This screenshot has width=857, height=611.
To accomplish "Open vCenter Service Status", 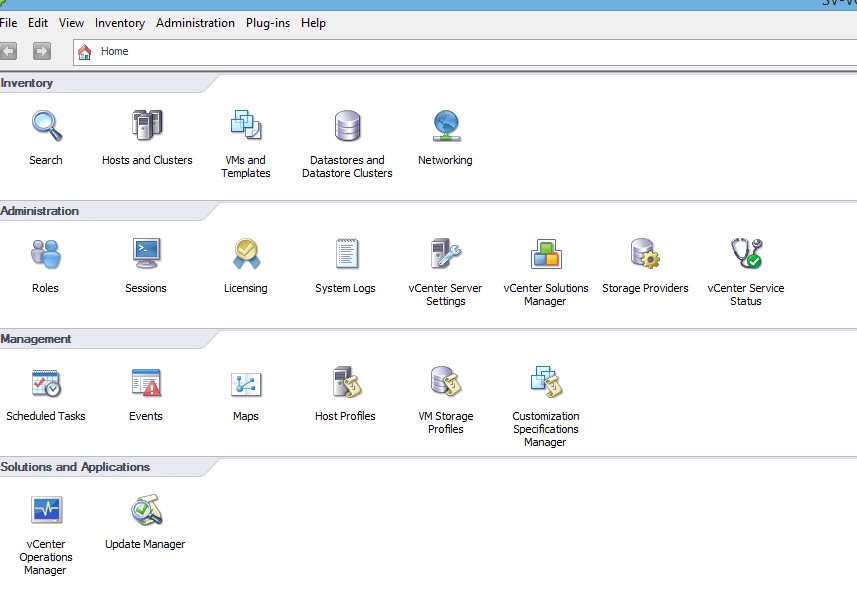I will click(x=747, y=254).
